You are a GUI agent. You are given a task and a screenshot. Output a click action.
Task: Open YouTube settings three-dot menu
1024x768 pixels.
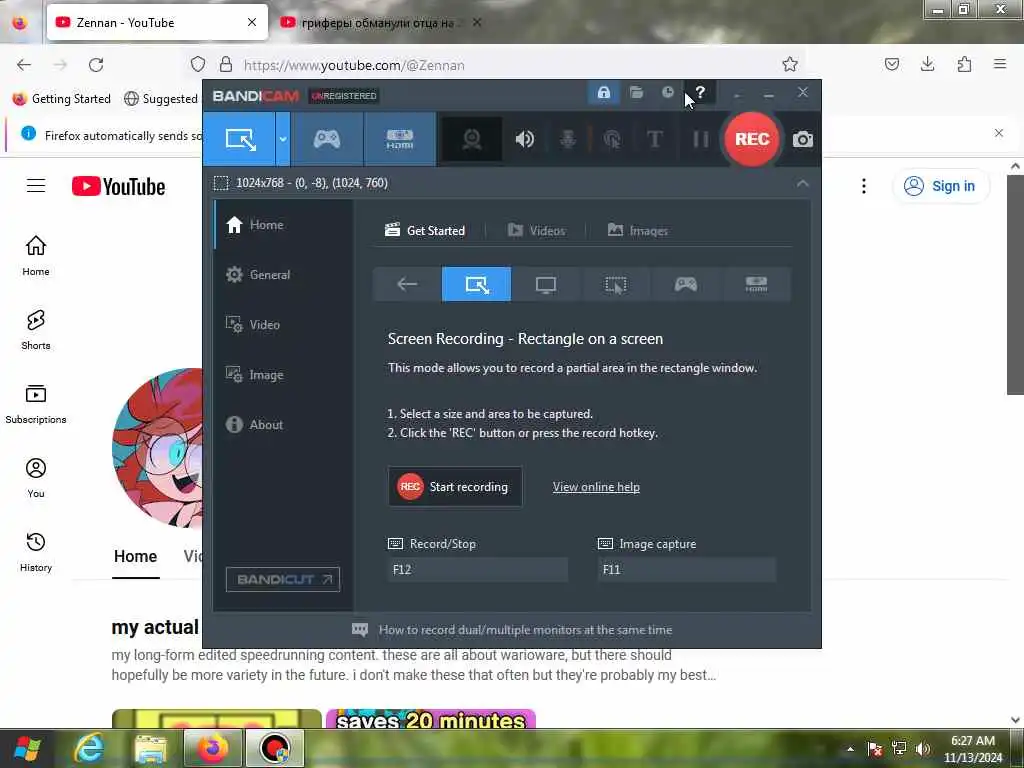click(863, 186)
